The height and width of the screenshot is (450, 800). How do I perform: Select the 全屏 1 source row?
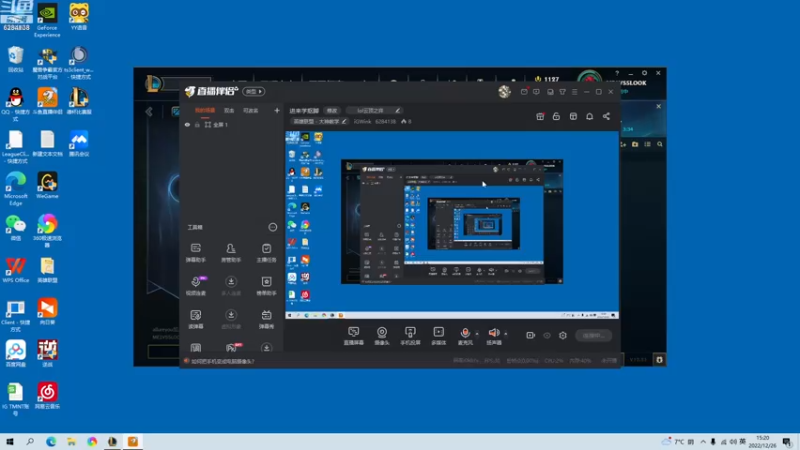pos(232,124)
